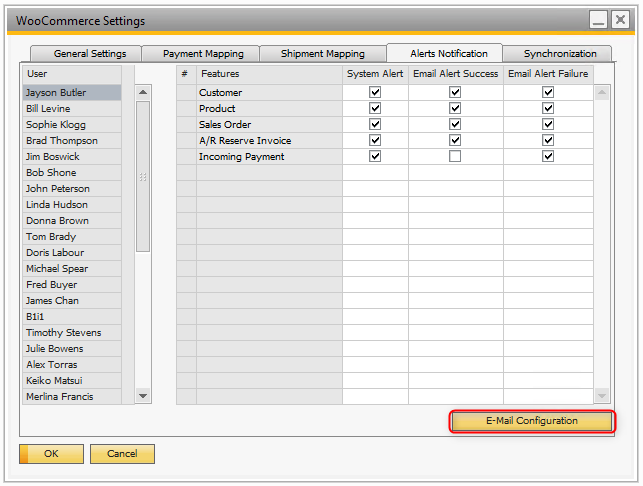
Task: Click E-Mail Configuration button
Action: click(x=531, y=421)
